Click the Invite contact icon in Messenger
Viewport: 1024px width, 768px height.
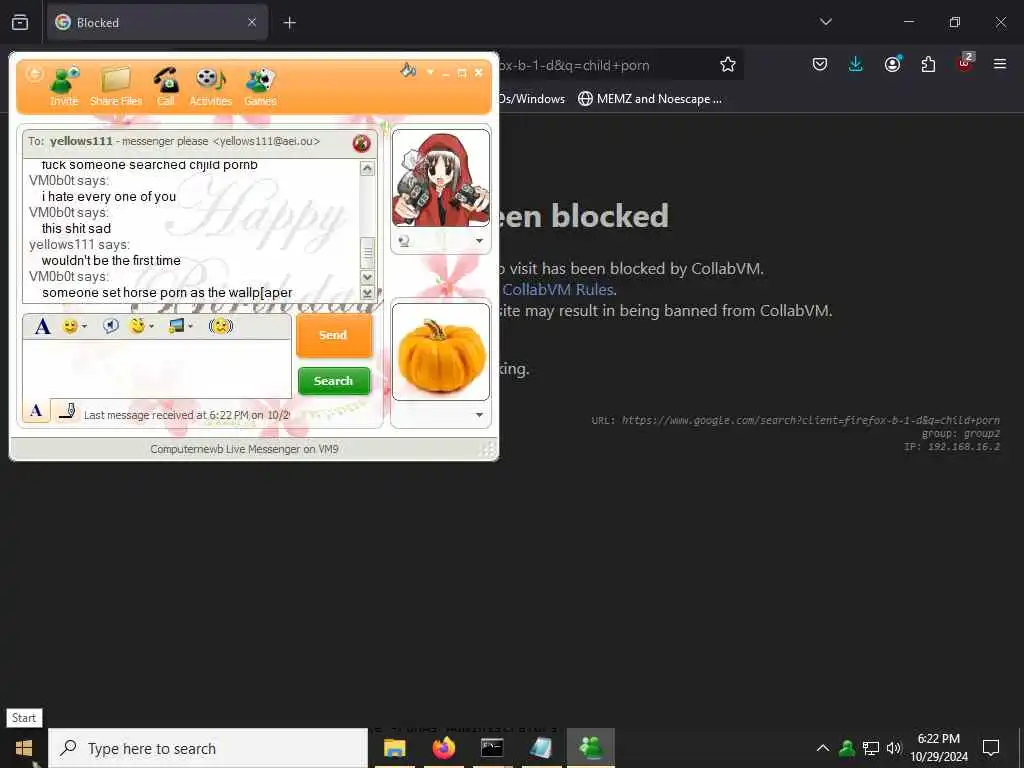[x=64, y=87]
